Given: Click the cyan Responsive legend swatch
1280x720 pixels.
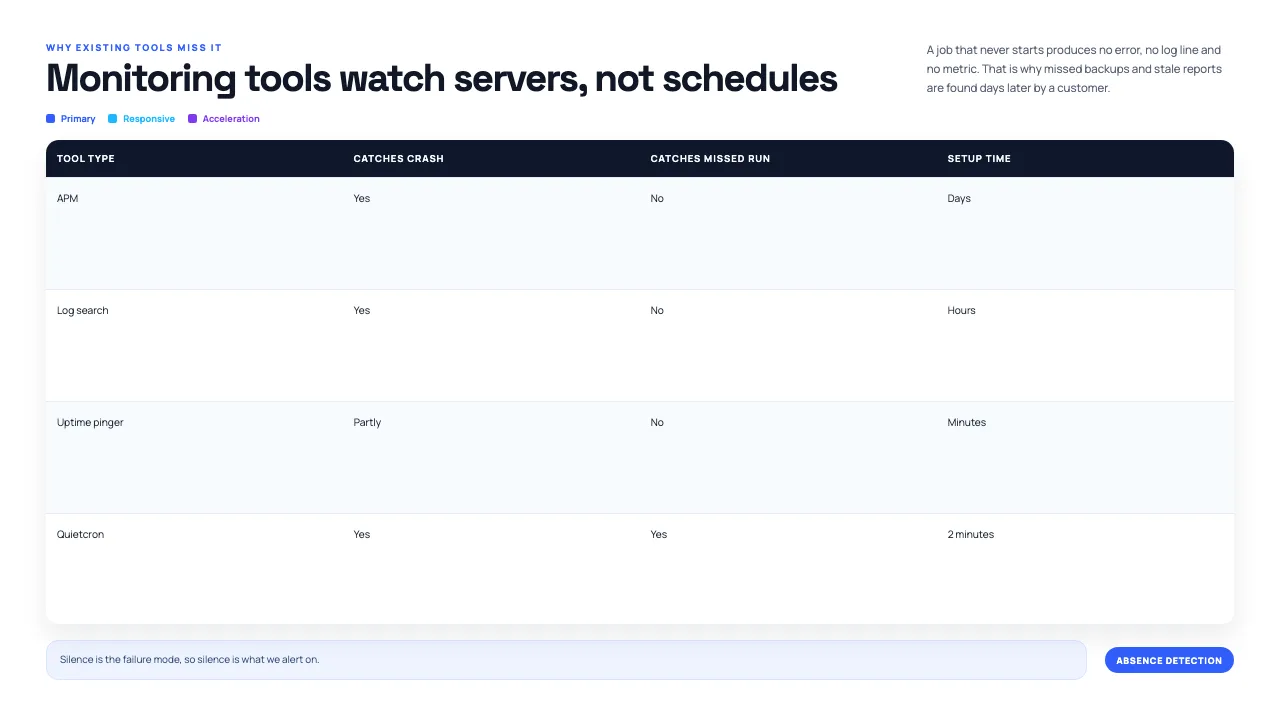Looking at the screenshot, I should click(113, 119).
